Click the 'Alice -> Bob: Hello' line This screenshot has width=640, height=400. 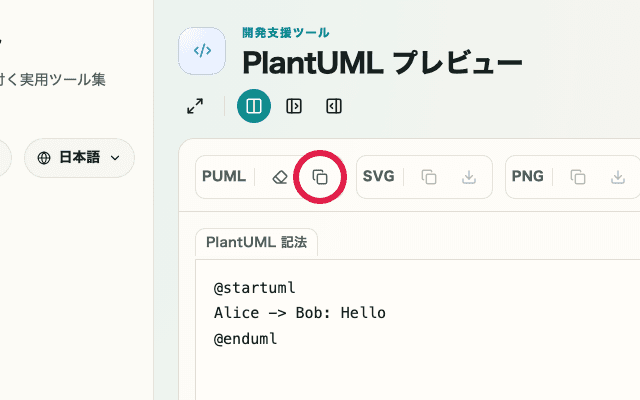click(x=300, y=313)
